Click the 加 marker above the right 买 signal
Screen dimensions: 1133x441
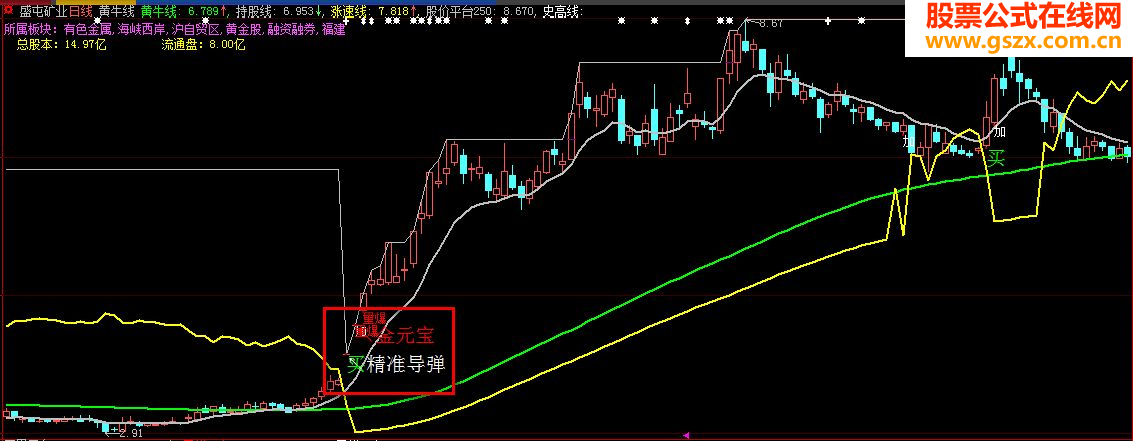(x=999, y=132)
